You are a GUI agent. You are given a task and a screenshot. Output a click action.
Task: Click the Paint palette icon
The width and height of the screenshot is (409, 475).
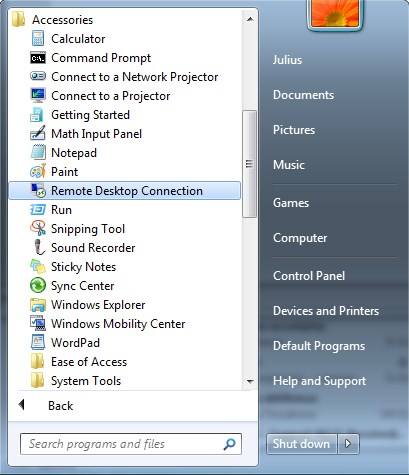click(x=38, y=172)
